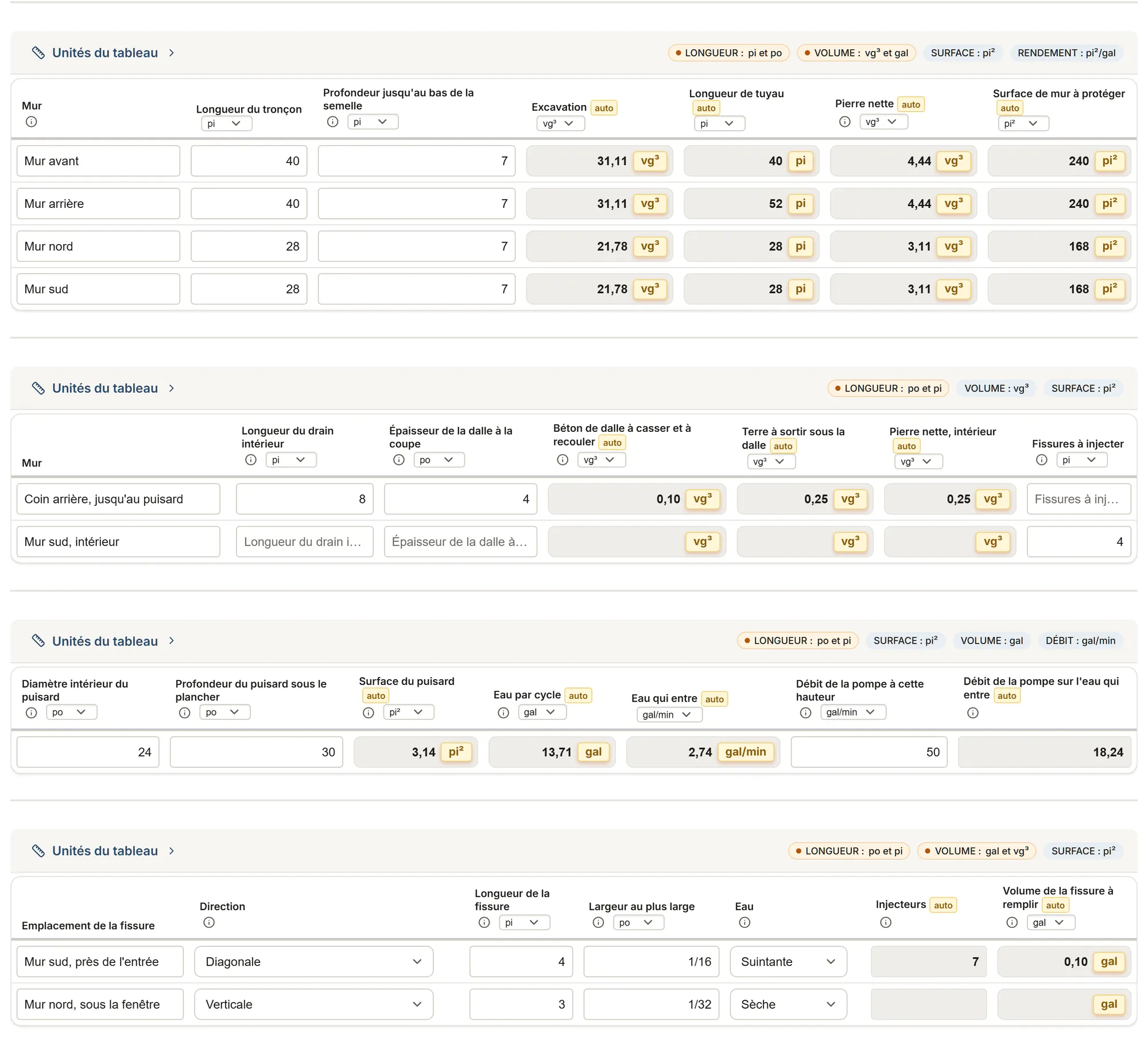Click VOLUME : gal et vg³ chip
Screen dimensions: 1148x1037
(x=976, y=851)
